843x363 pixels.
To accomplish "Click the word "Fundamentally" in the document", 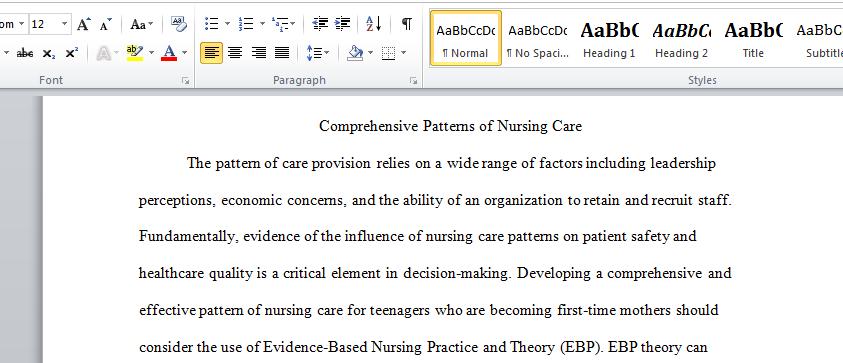I will 188,237.
